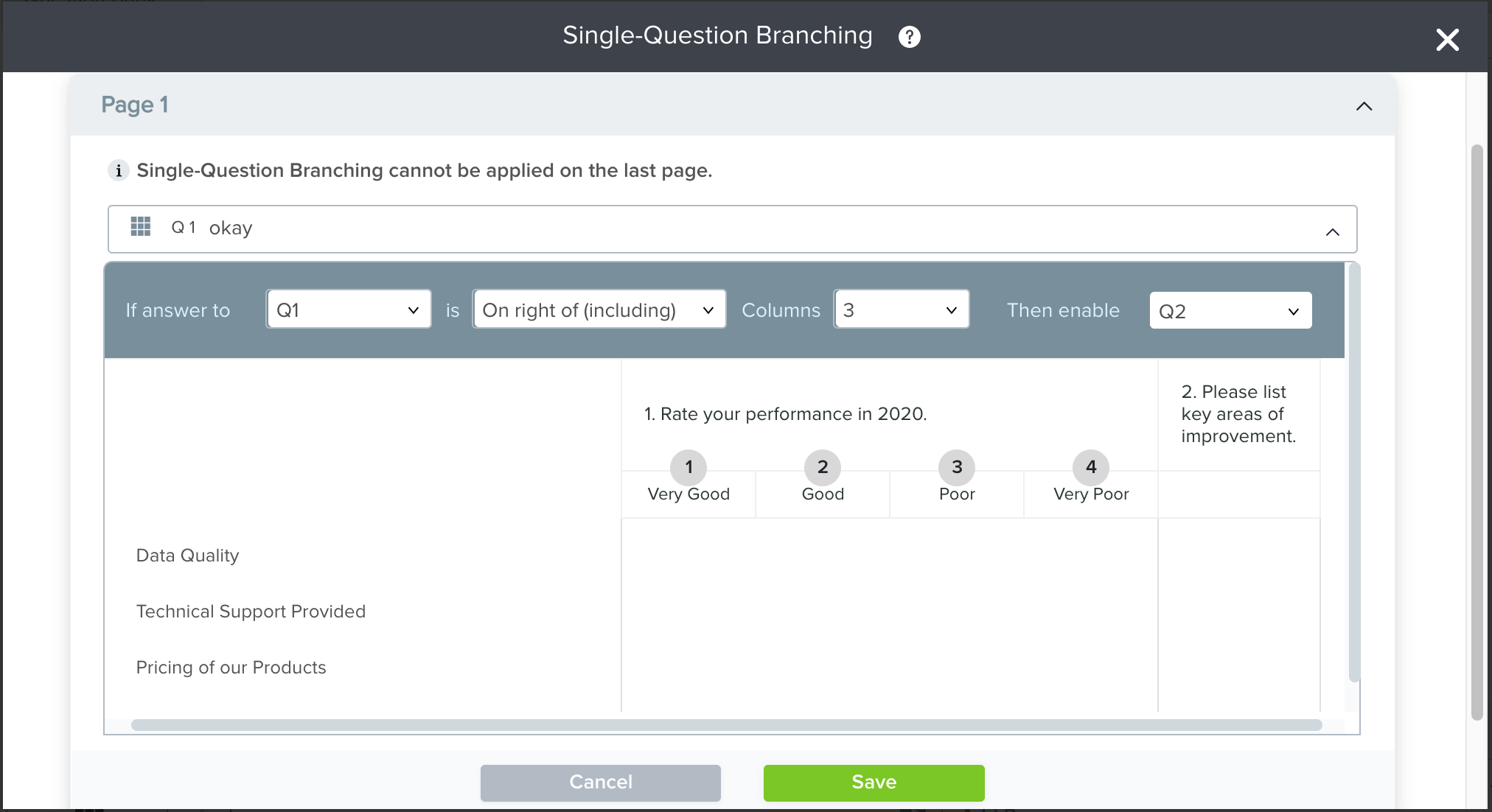The height and width of the screenshot is (812, 1492).
Task: Click the horizontal scrollbar under the matrix
Action: click(x=726, y=725)
